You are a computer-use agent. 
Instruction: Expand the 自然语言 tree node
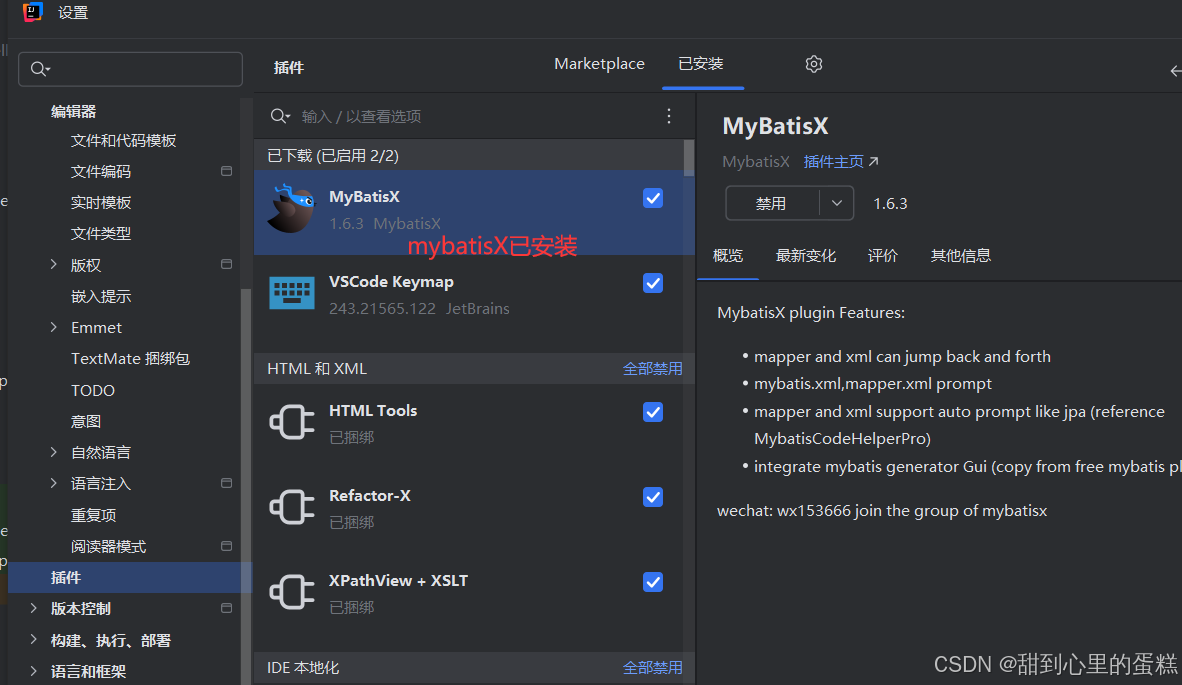click(54, 452)
